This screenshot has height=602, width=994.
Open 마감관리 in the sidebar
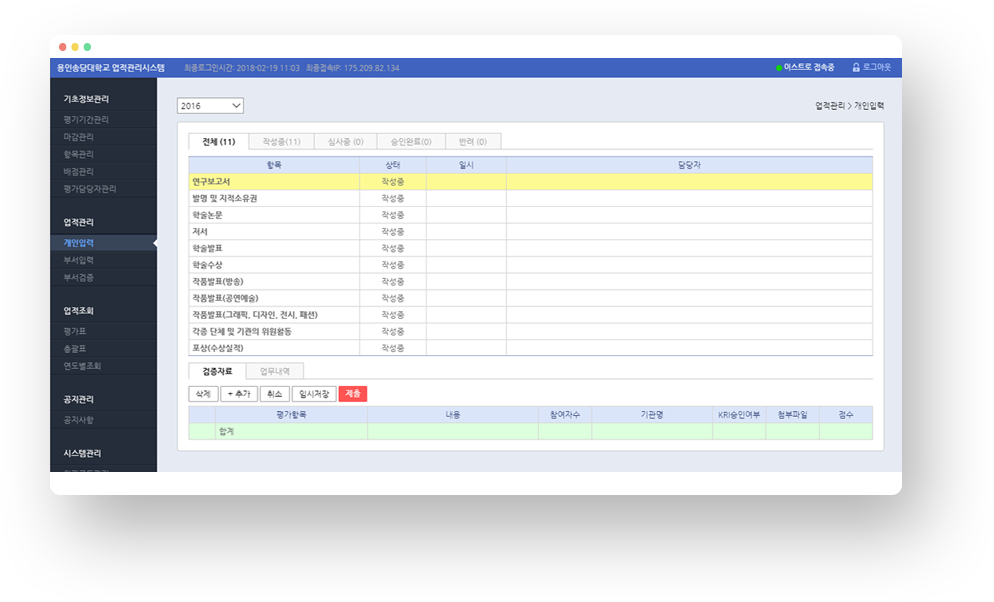[79, 137]
